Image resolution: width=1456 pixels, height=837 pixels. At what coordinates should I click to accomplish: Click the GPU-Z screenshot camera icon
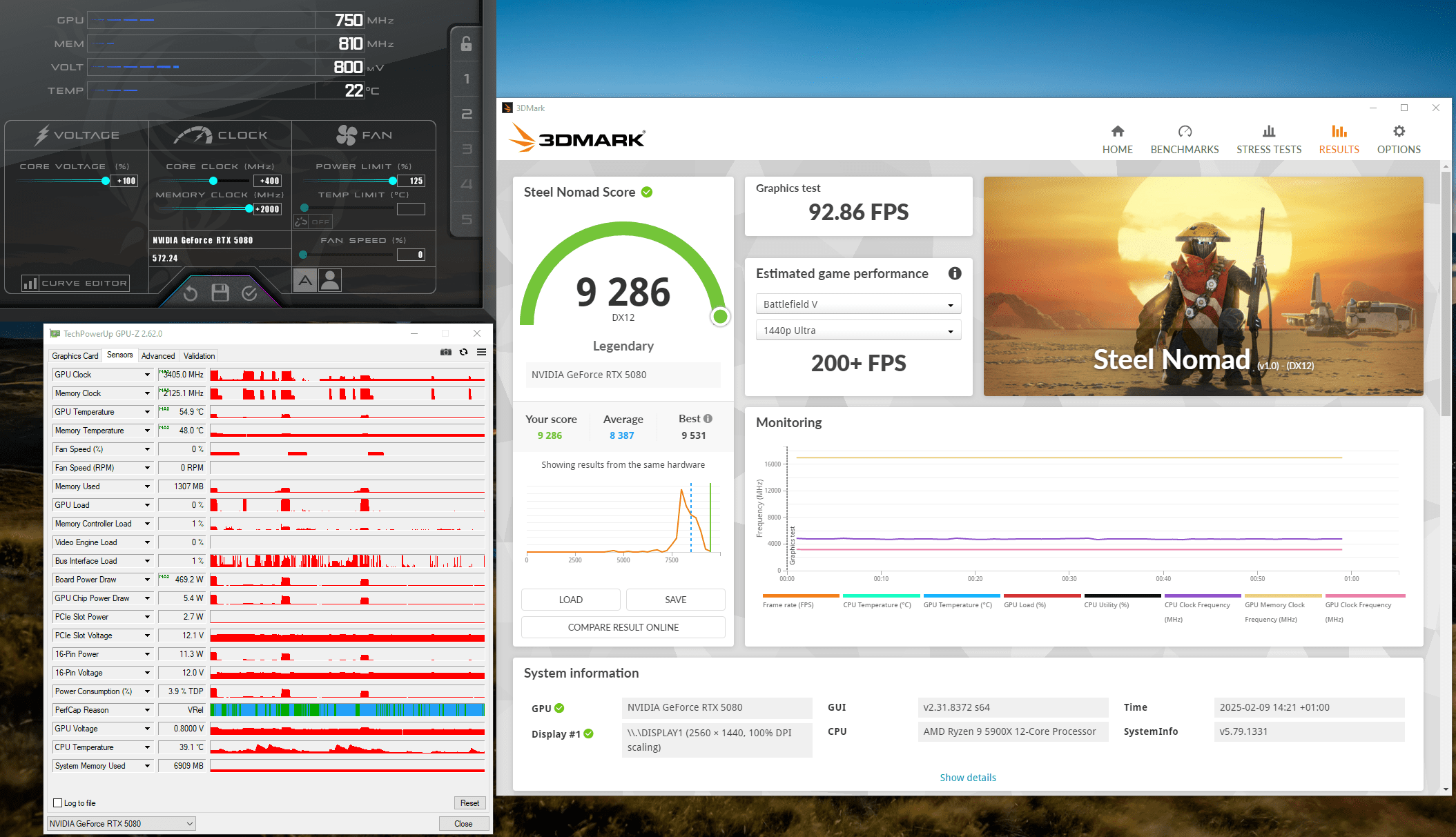click(446, 352)
